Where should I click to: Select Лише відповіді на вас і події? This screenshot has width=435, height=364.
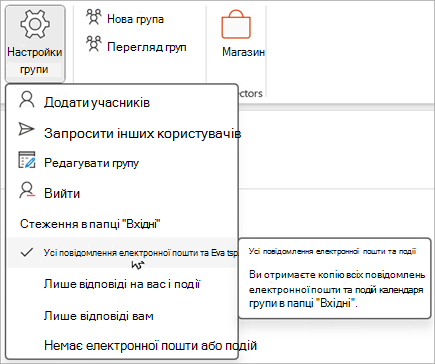pyautogui.click(x=122, y=284)
